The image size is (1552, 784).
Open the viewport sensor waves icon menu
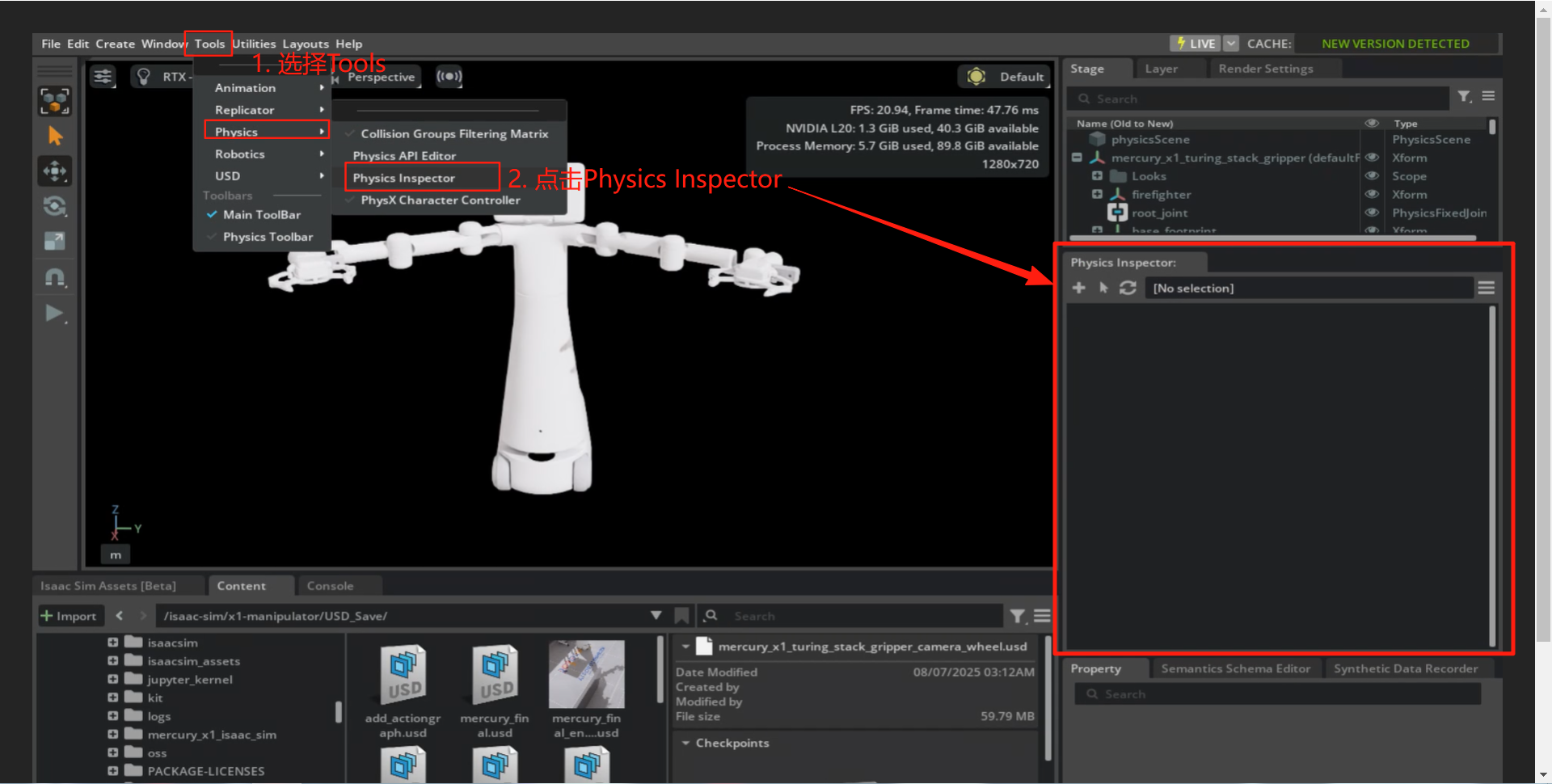[449, 77]
